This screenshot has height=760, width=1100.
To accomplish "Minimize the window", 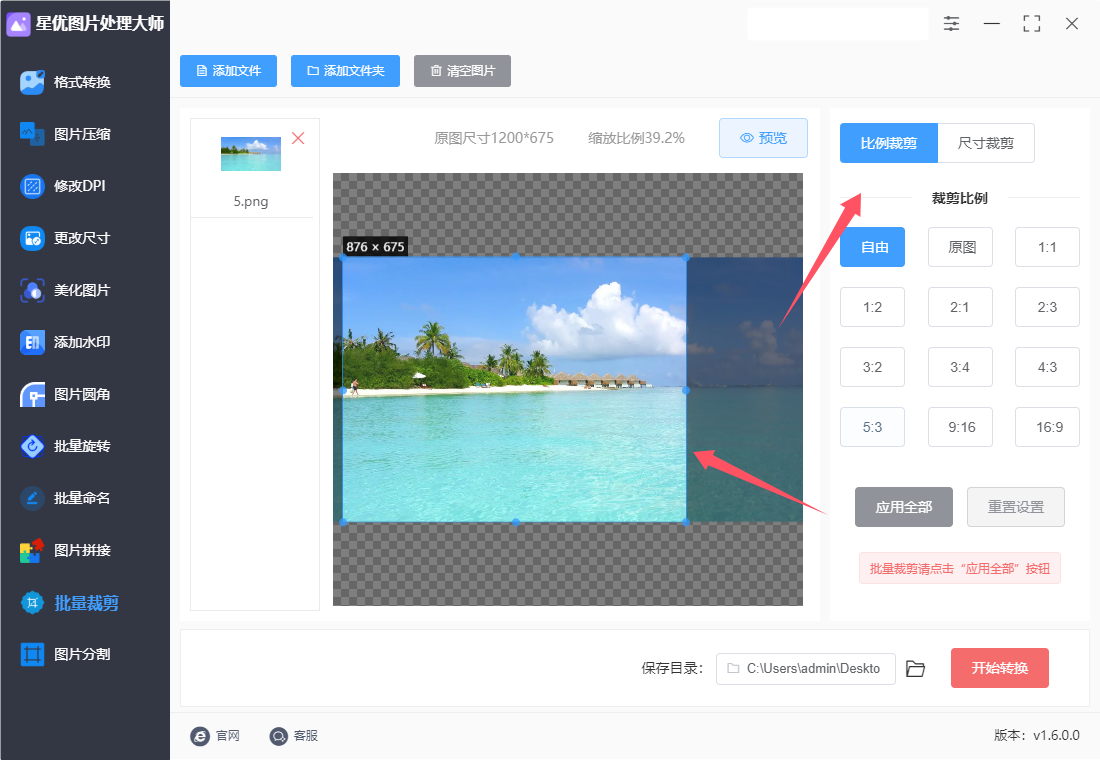I will coord(992,23).
